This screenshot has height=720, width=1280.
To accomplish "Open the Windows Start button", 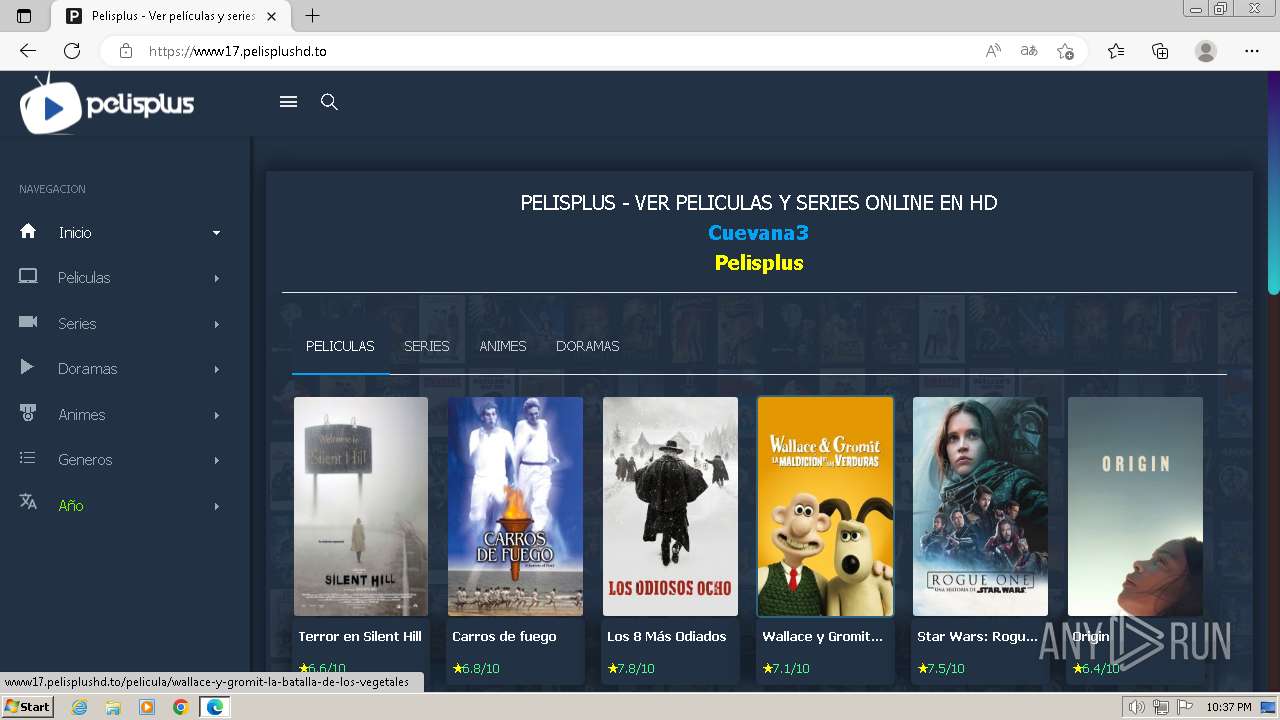I will (x=28, y=707).
